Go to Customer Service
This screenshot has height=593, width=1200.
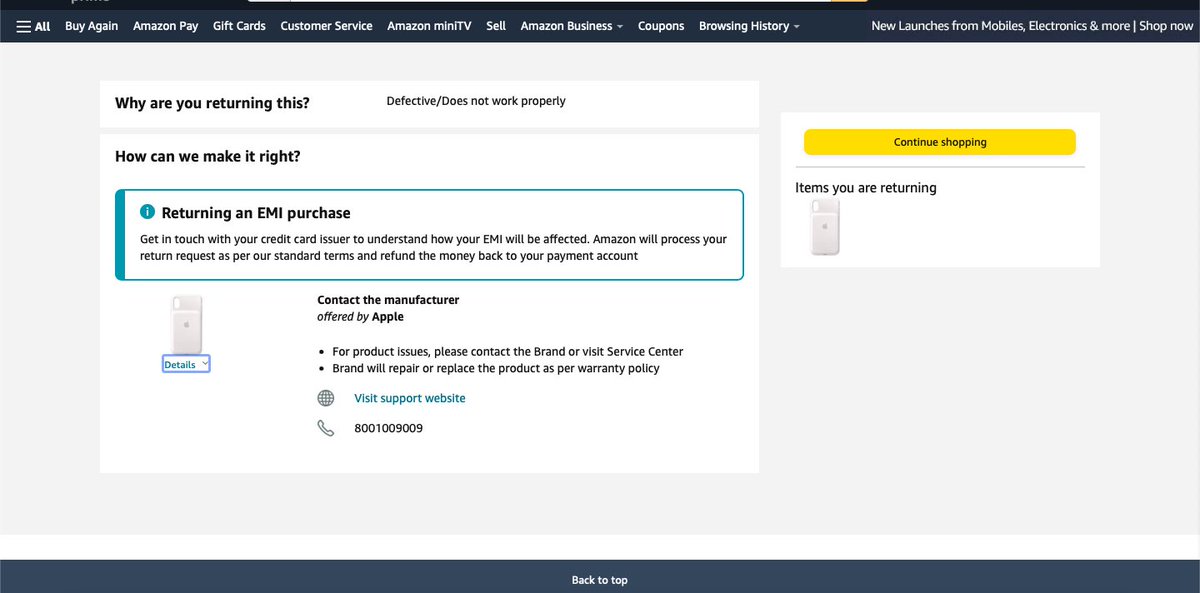point(326,26)
